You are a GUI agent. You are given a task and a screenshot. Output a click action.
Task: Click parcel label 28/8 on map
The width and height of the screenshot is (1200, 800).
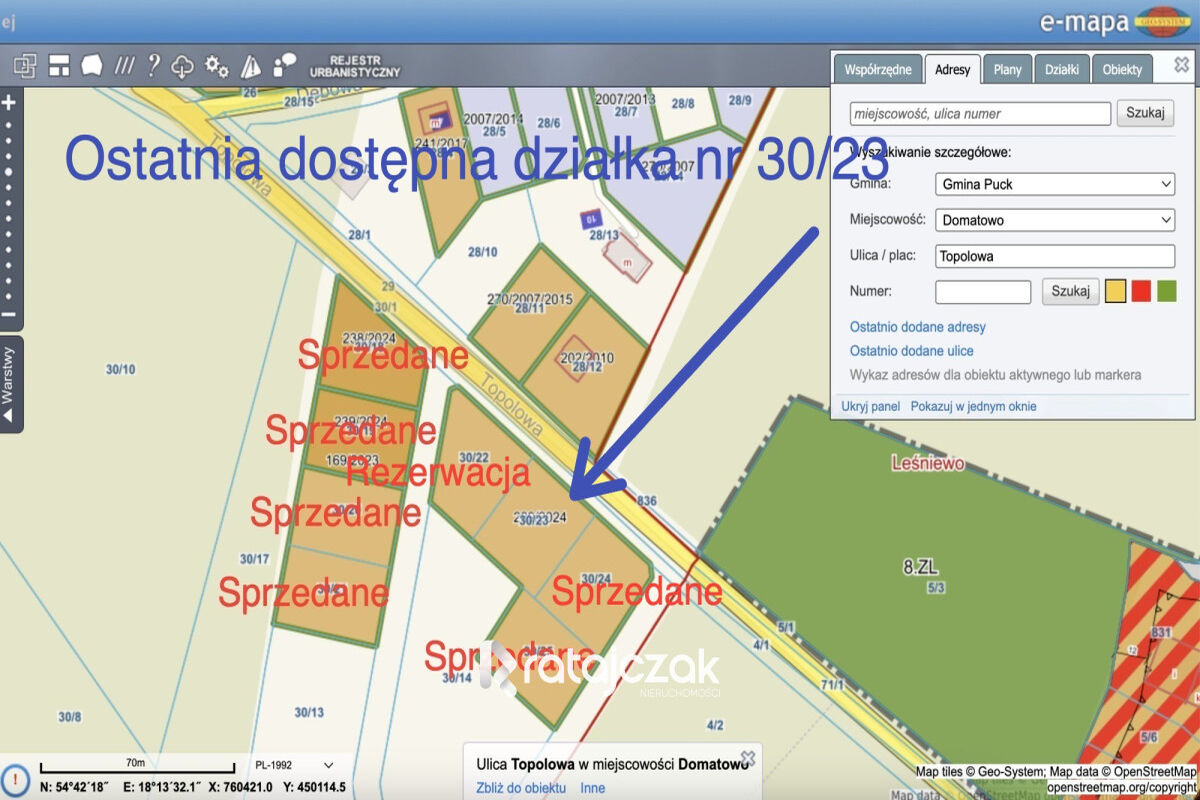tap(683, 103)
